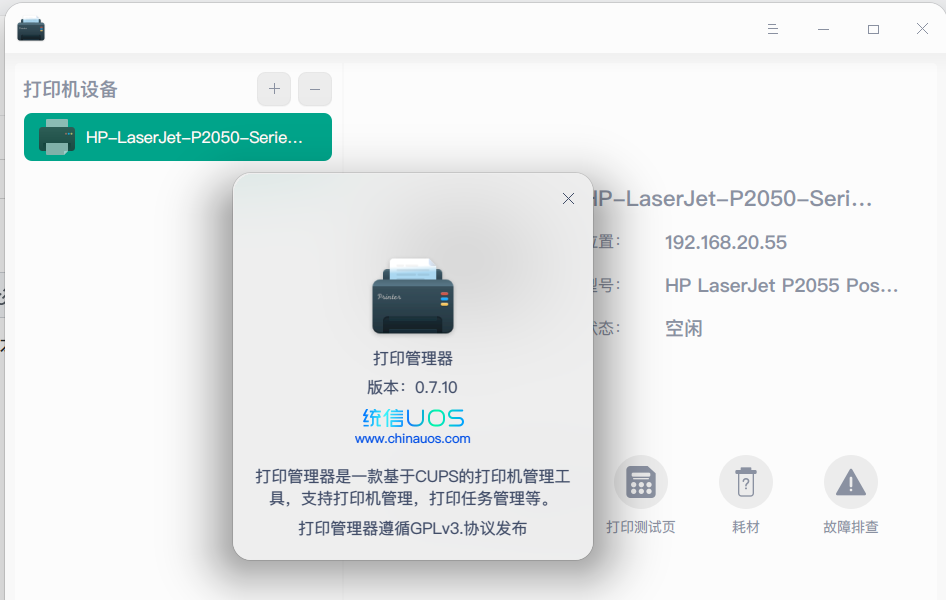Open the 耗材 (consumables) panel icon
The height and width of the screenshot is (600, 946).
pos(746,481)
